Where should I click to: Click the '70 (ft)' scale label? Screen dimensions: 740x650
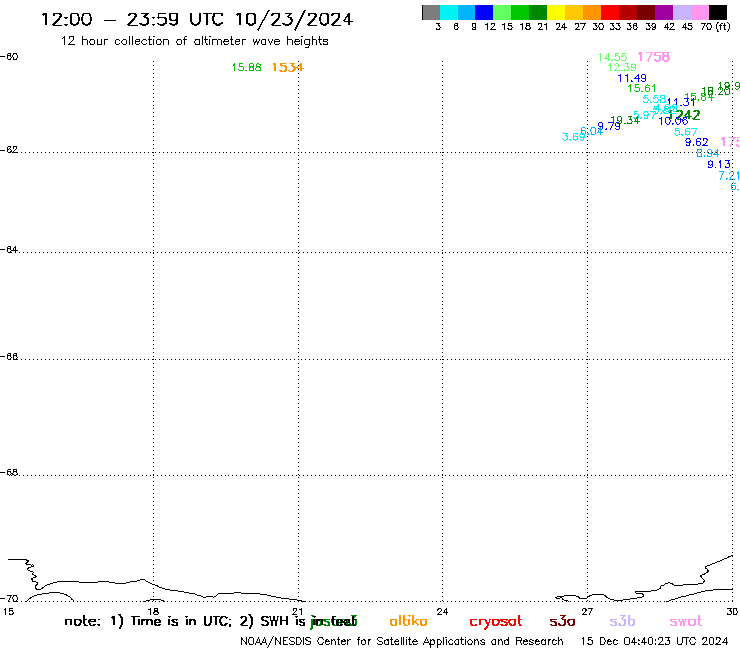pos(715,27)
